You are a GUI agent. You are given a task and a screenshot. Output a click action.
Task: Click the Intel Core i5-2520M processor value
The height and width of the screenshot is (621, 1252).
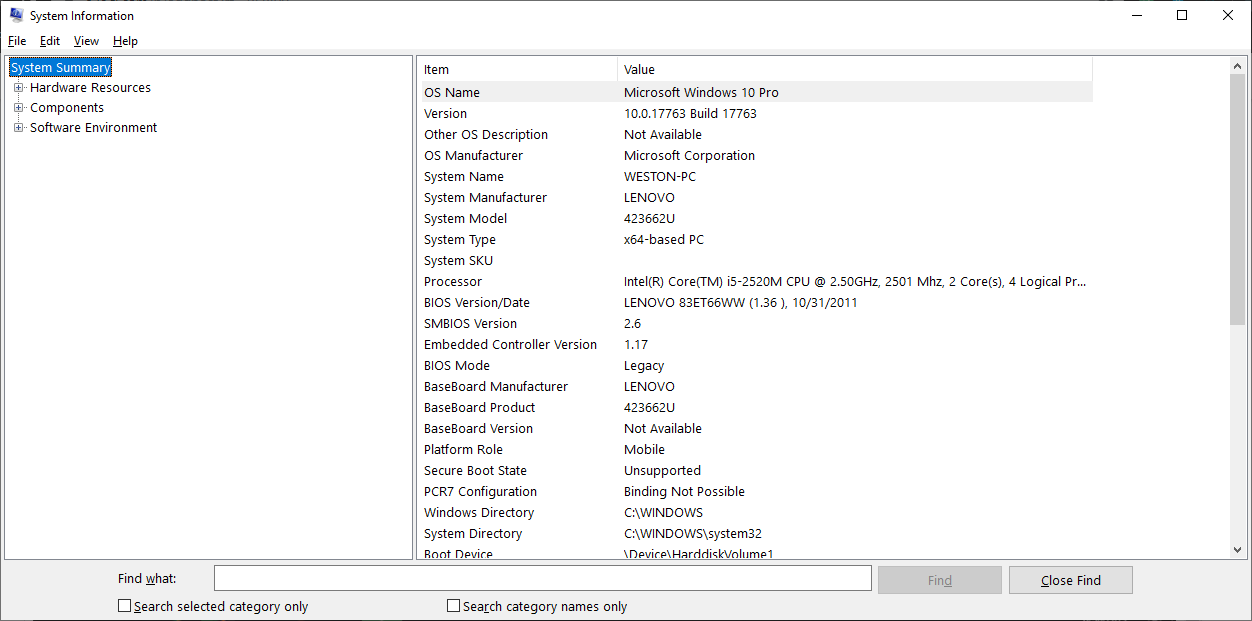tap(855, 281)
